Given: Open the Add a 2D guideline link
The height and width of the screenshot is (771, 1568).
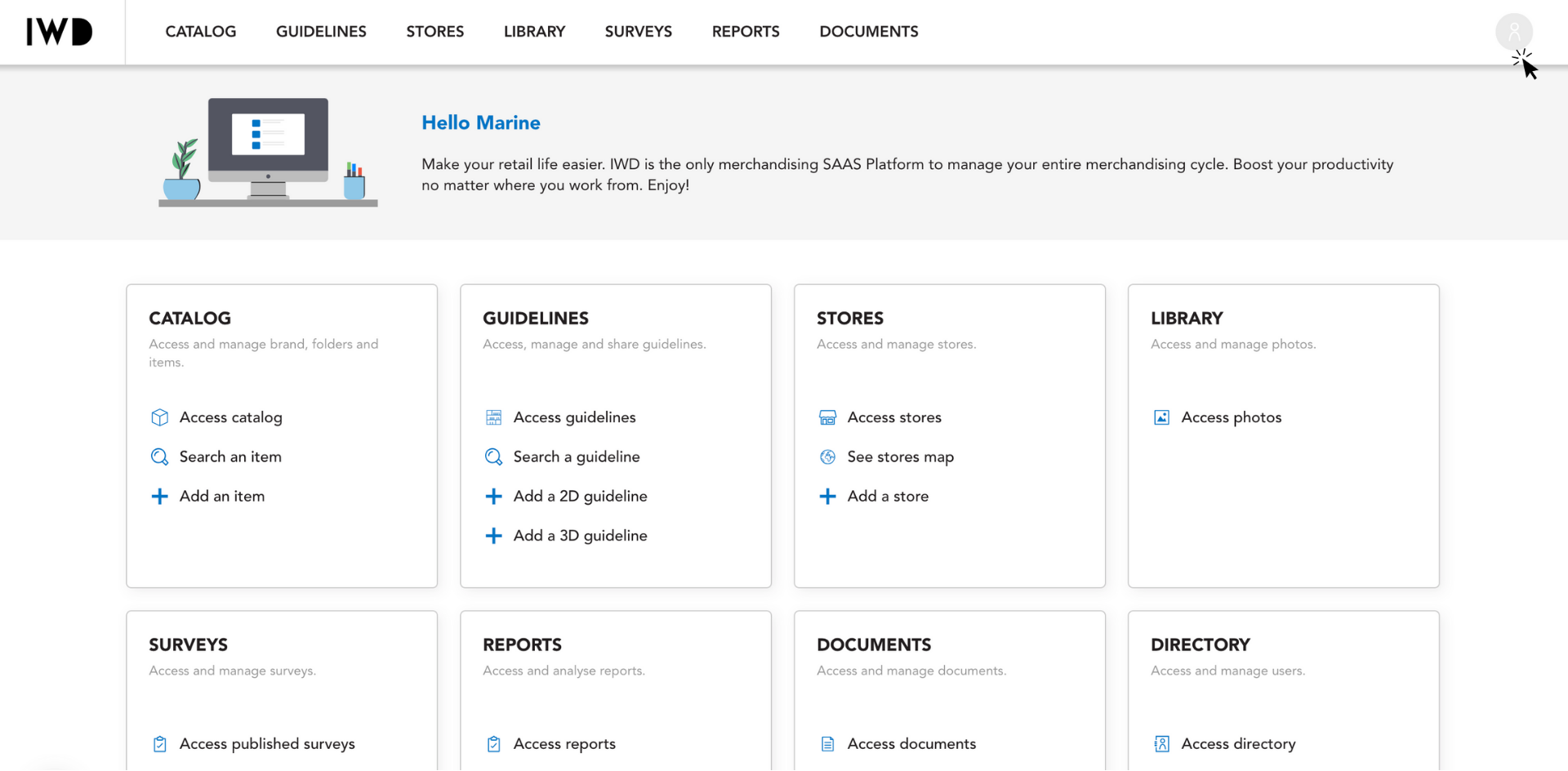Looking at the screenshot, I should [580, 496].
